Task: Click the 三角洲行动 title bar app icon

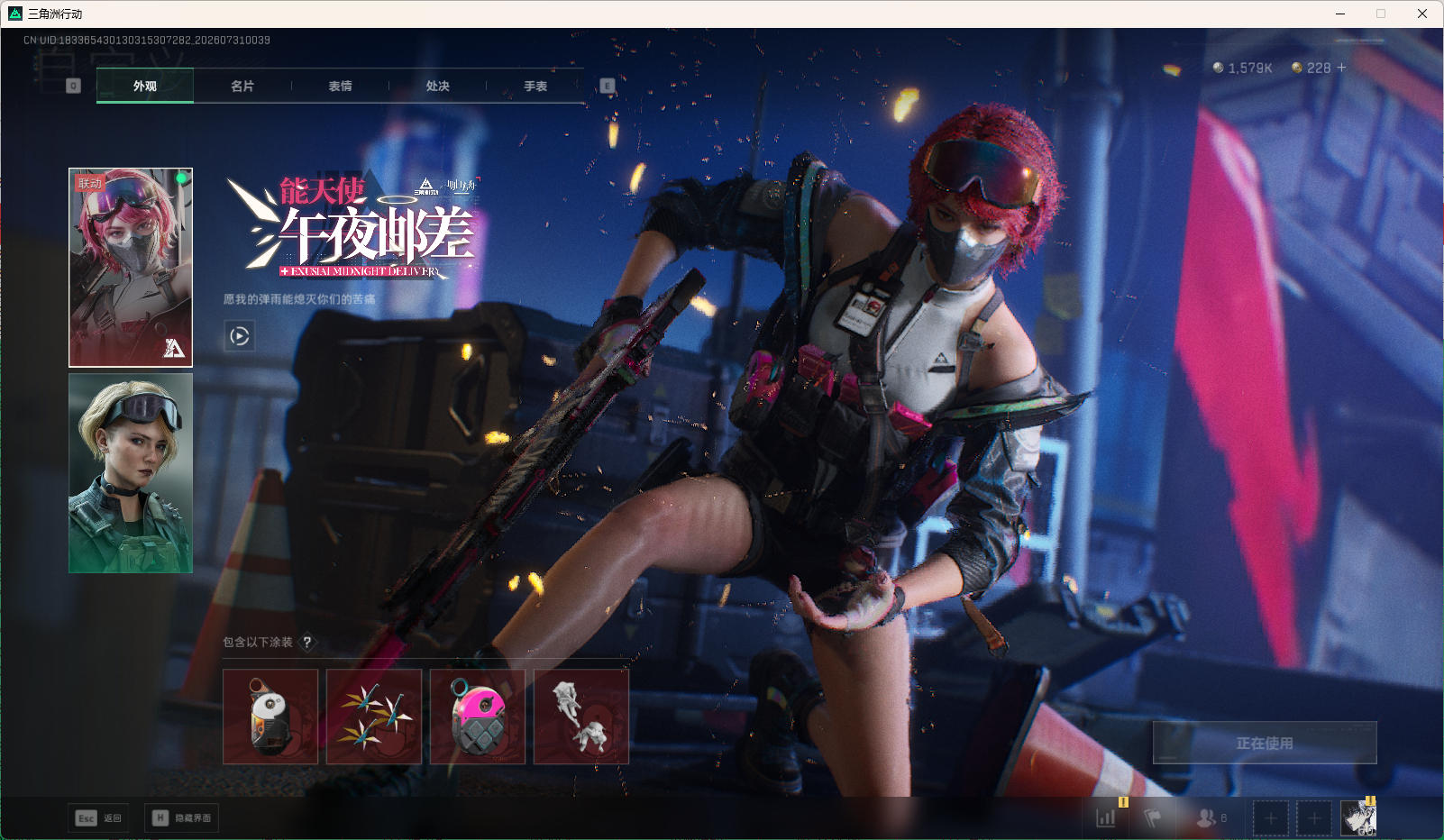Action: 15,14
